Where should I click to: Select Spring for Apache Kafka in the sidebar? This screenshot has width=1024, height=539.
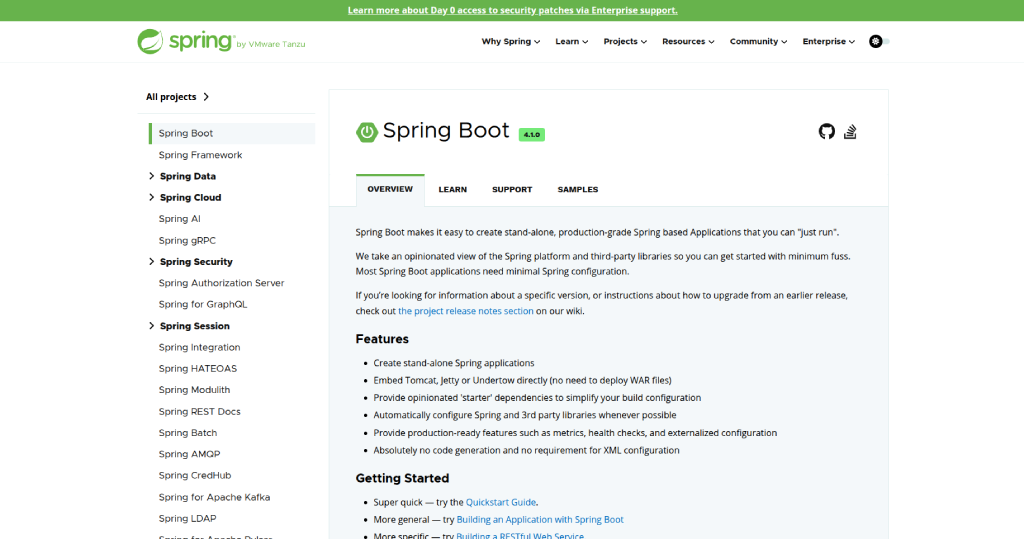(214, 497)
